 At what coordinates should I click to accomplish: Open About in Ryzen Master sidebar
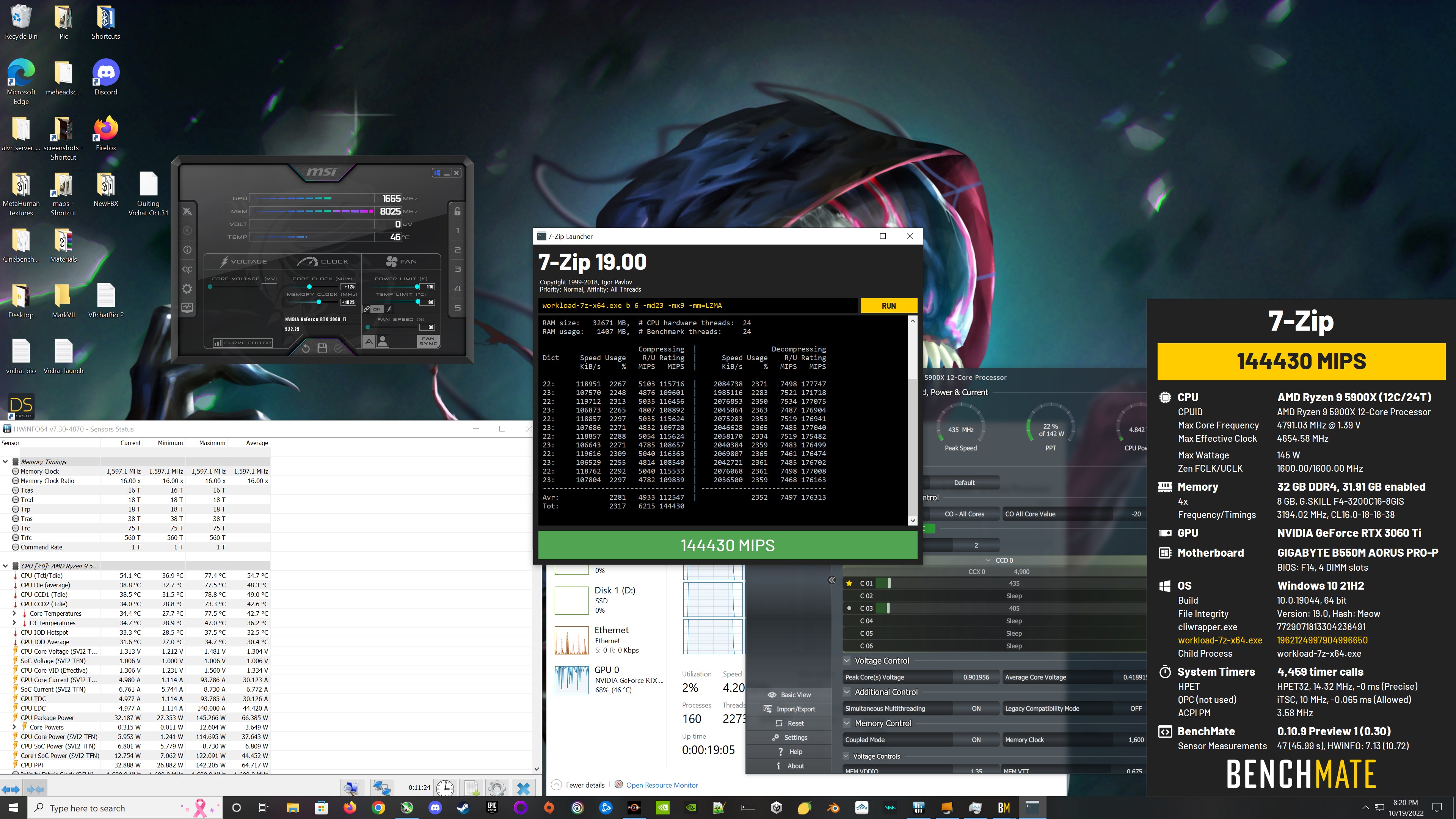tap(789, 766)
